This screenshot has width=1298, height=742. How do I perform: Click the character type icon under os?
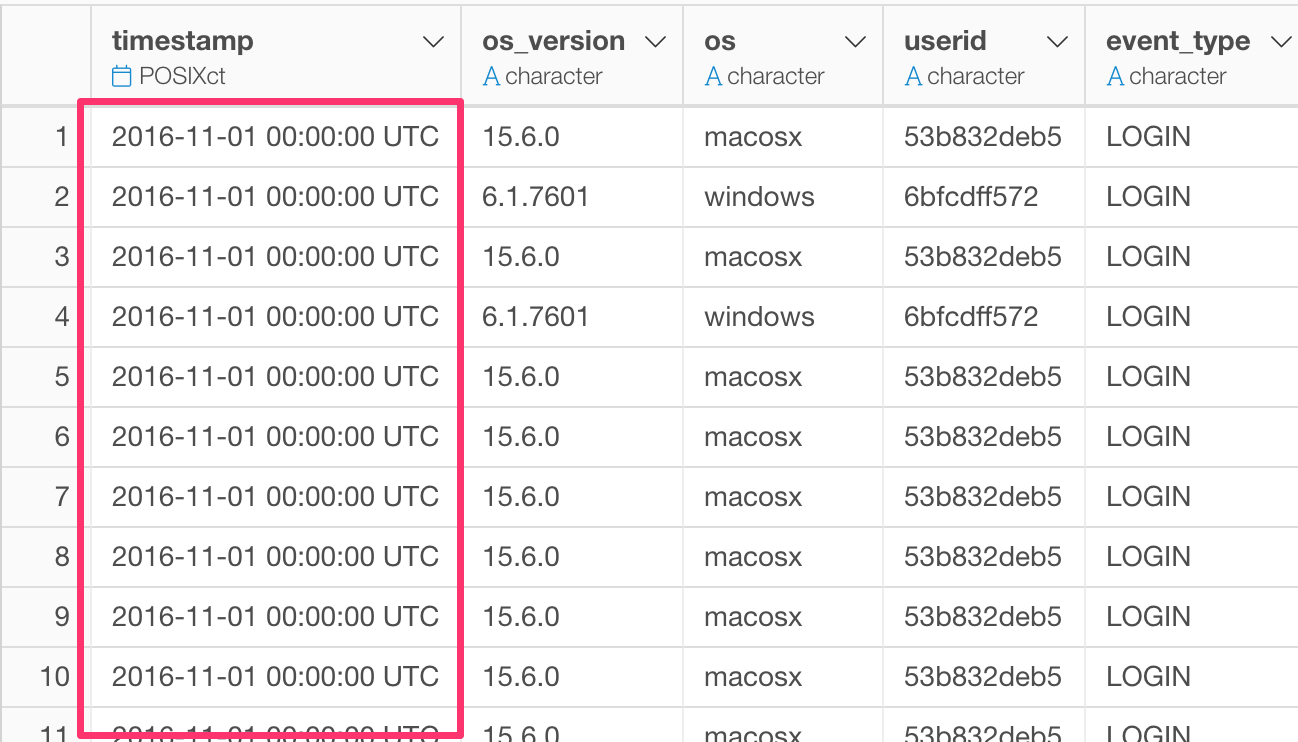tap(713, 76)
